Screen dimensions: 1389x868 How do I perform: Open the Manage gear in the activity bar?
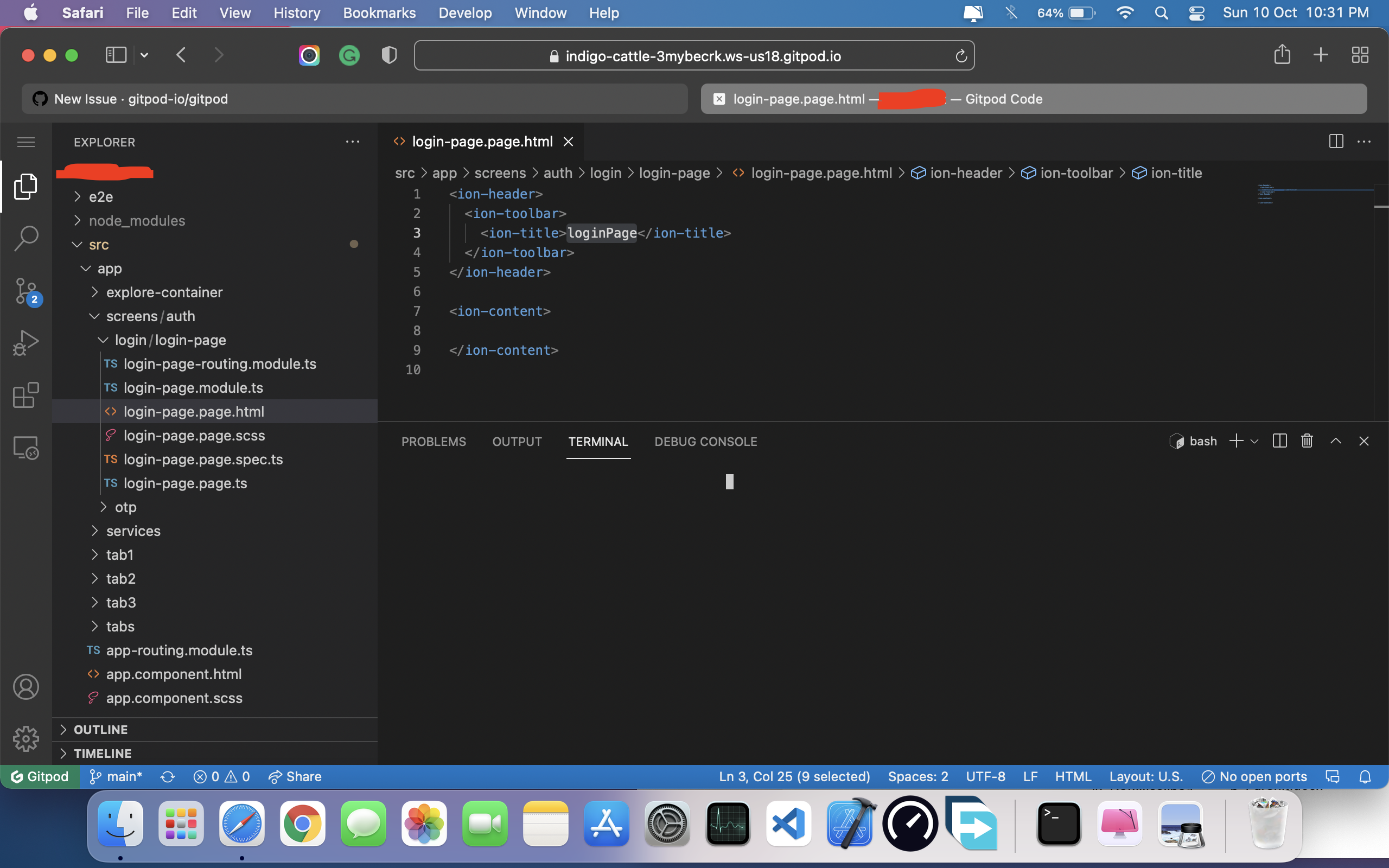coord(26,739)
